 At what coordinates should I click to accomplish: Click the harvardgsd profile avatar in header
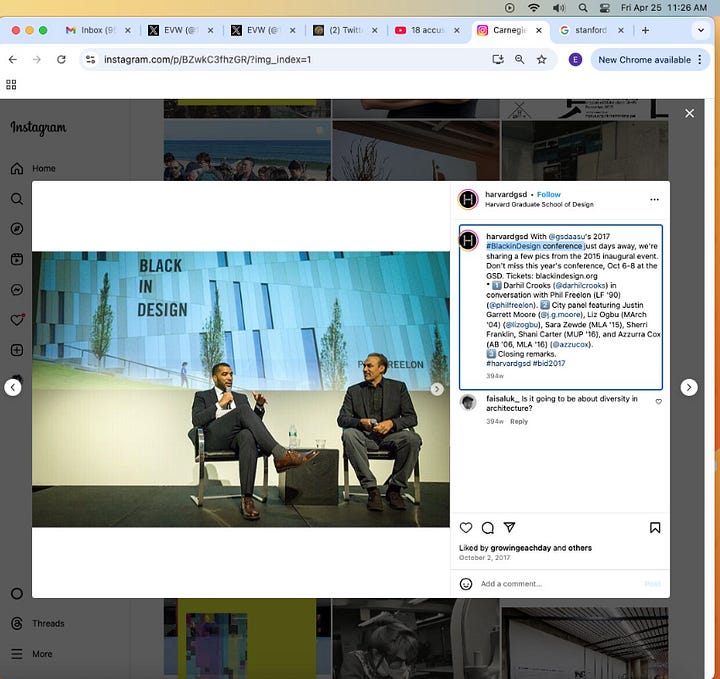click(x=468, y=199)
